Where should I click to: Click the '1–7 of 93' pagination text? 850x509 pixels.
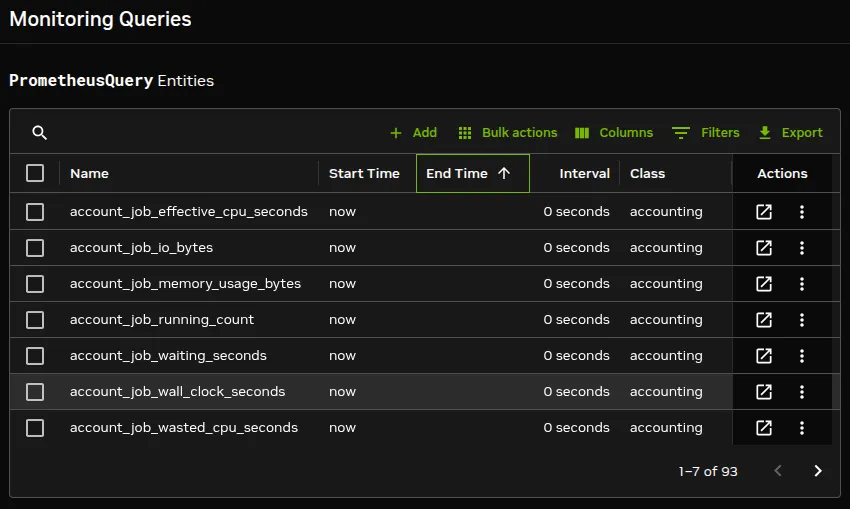click(708, 471)
